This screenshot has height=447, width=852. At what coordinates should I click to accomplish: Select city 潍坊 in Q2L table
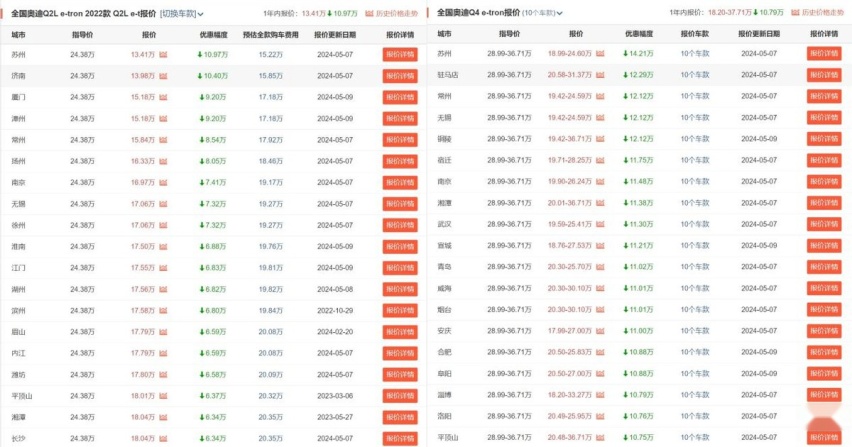point(18,375)
